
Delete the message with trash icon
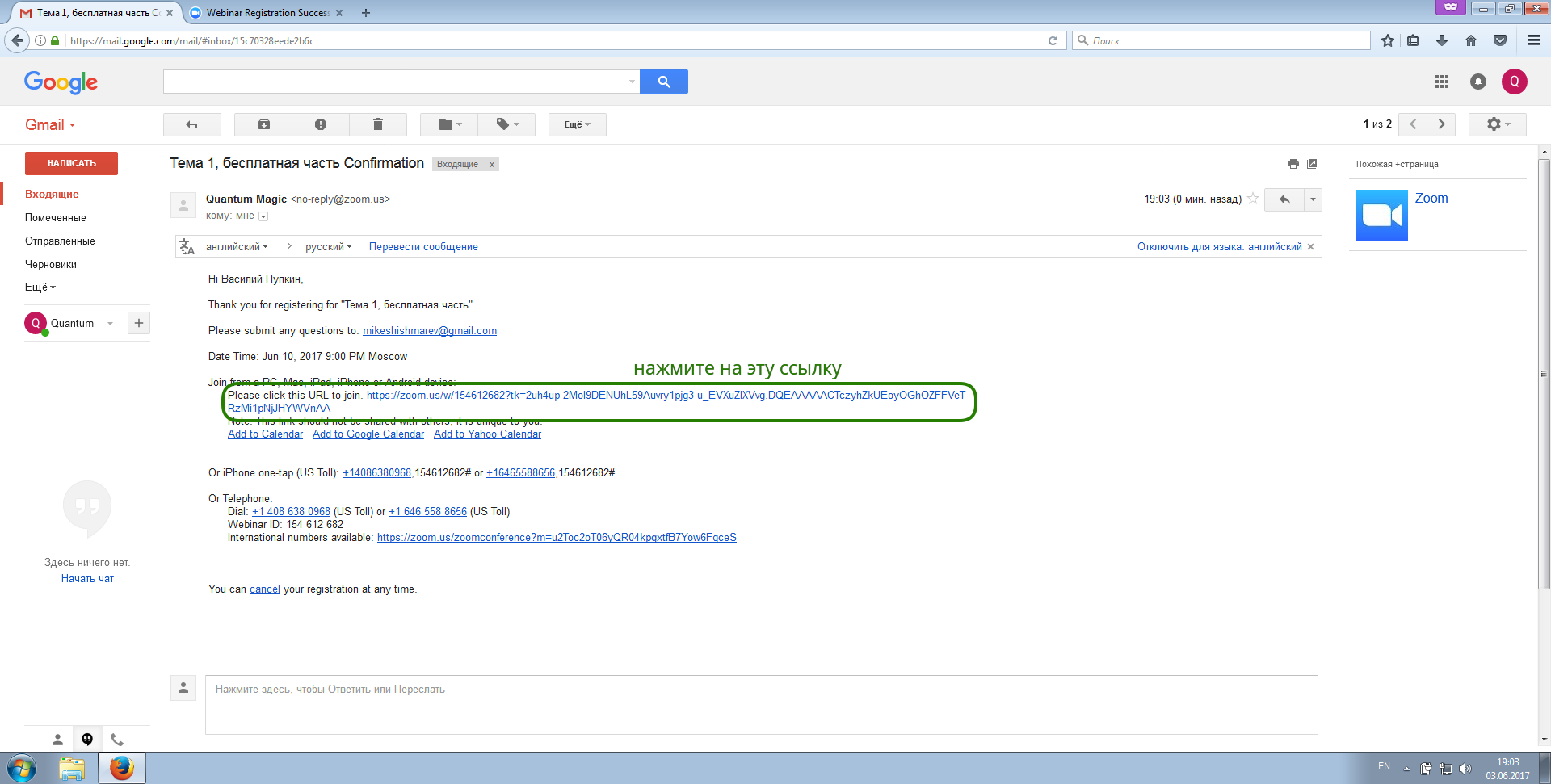click(378, 124)
